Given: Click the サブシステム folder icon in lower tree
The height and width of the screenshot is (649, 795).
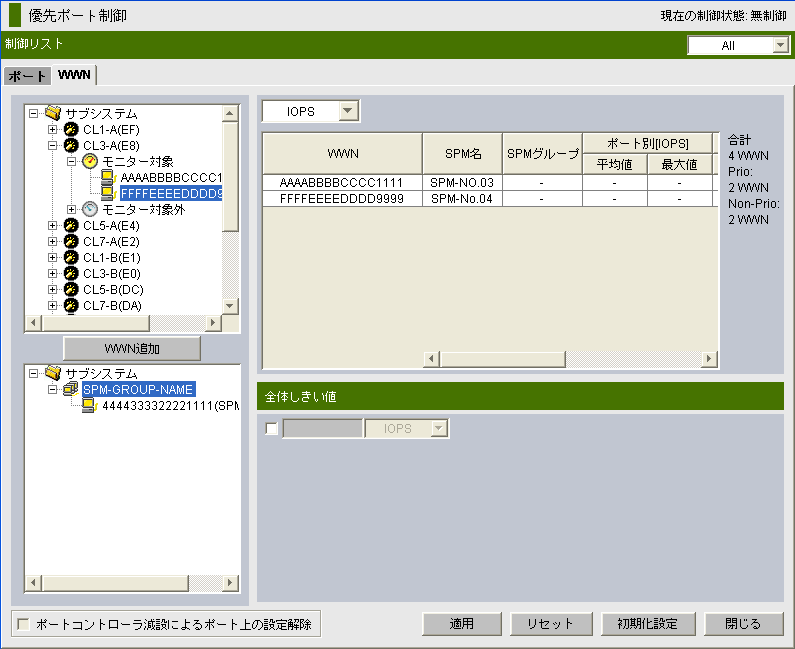Looking at the screenshot, I should (x=53, y=373).
